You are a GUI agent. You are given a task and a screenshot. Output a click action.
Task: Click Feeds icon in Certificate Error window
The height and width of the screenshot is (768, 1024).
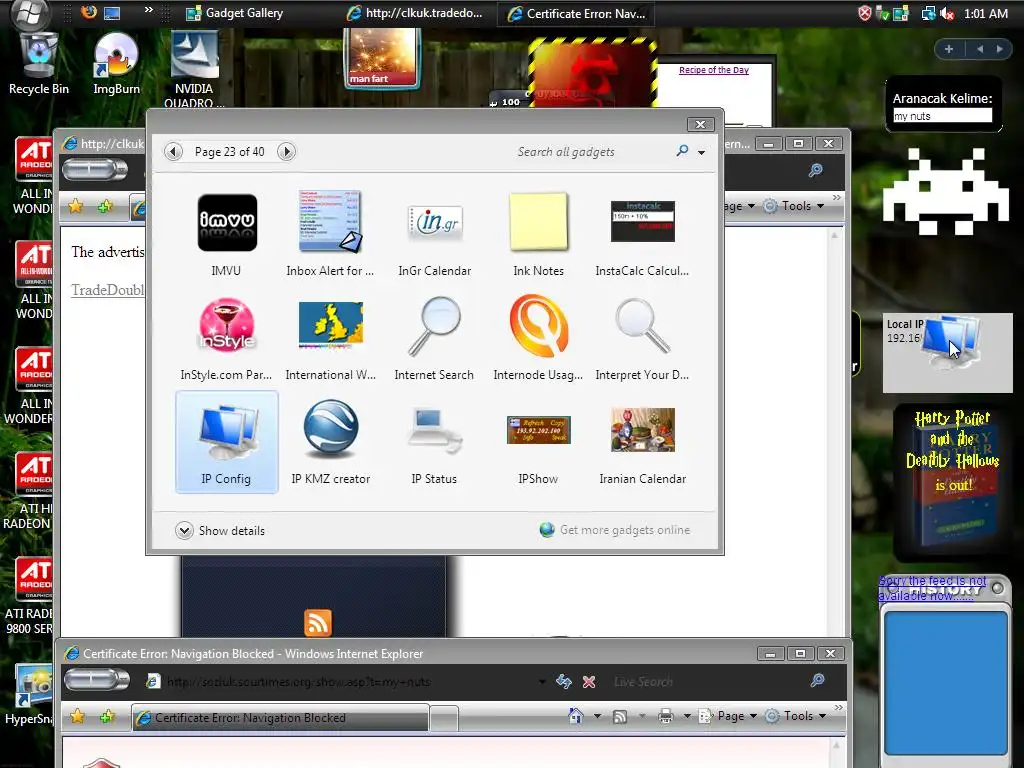click(620, 716)
